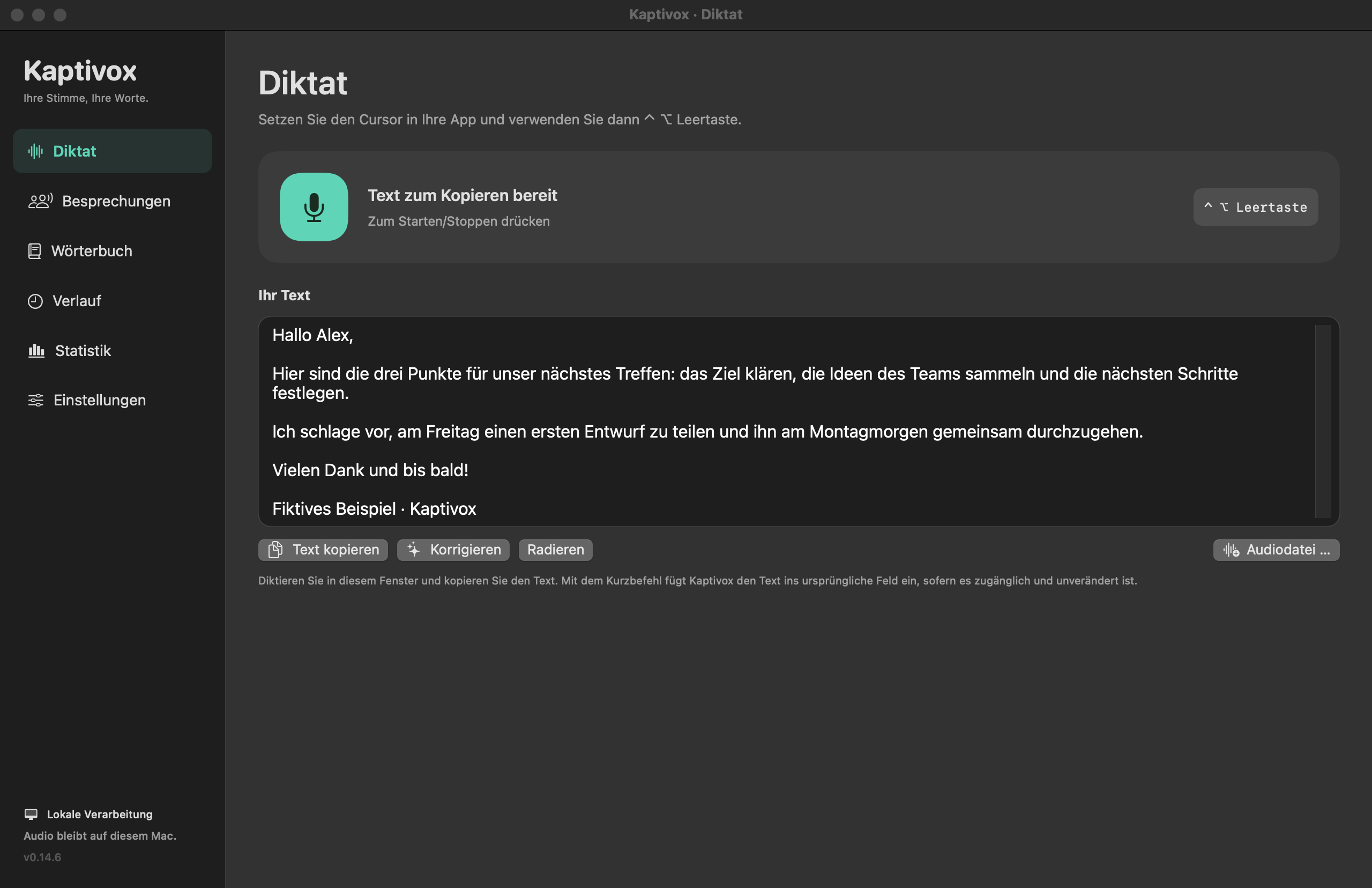Click the Besprechungen people icon
Screen dimensions: 1372x888
tap(40, 201)
